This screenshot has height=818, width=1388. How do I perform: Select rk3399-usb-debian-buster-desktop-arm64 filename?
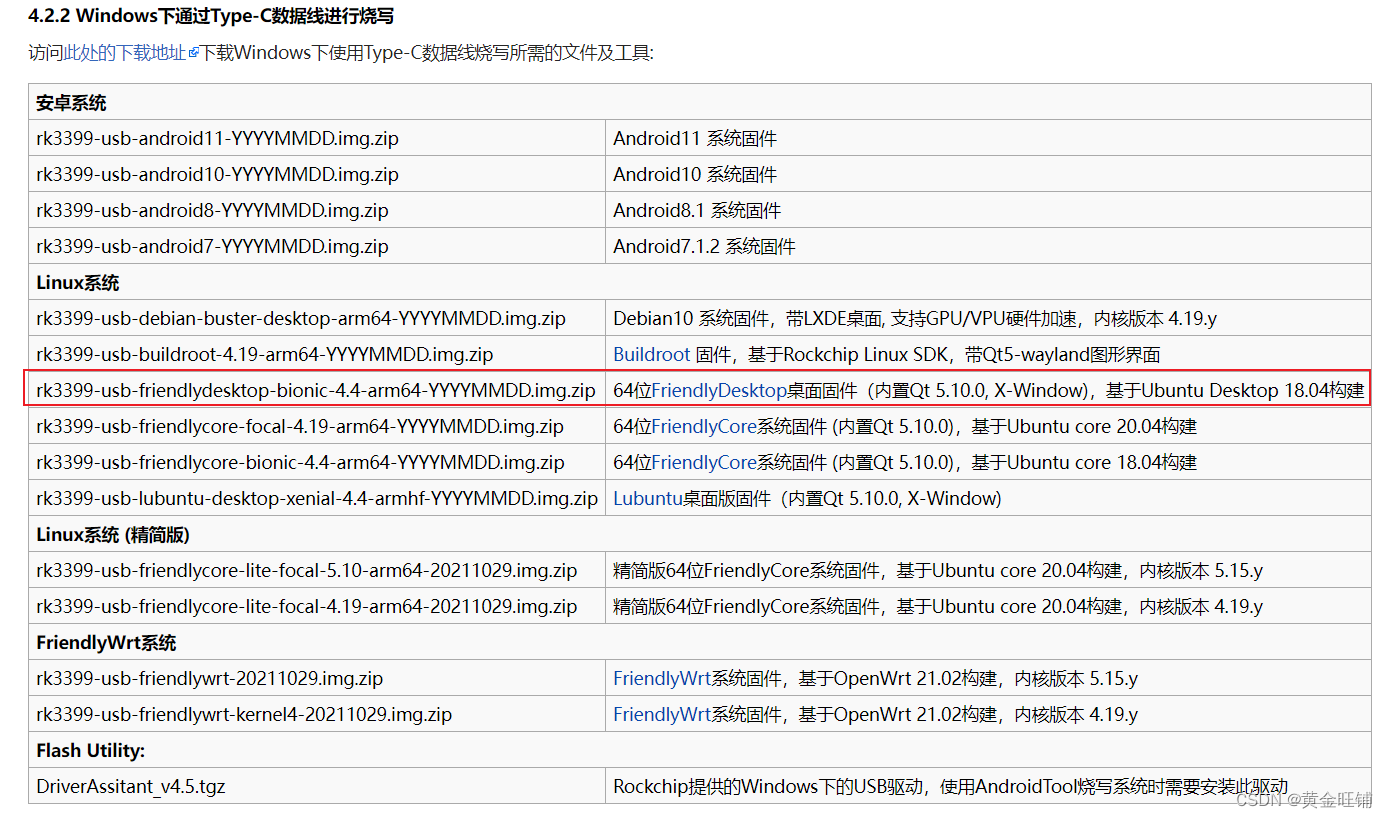301,318
